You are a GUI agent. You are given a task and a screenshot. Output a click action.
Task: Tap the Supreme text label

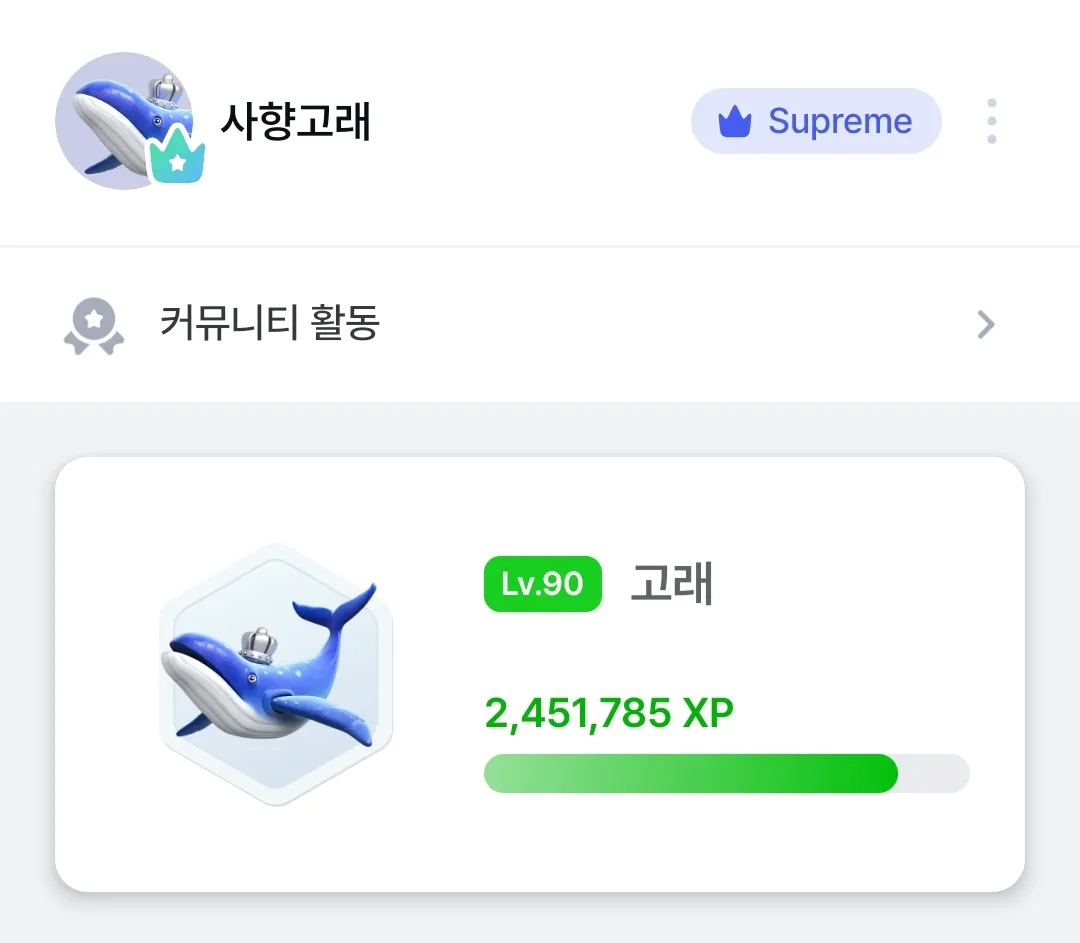point(840,122)
